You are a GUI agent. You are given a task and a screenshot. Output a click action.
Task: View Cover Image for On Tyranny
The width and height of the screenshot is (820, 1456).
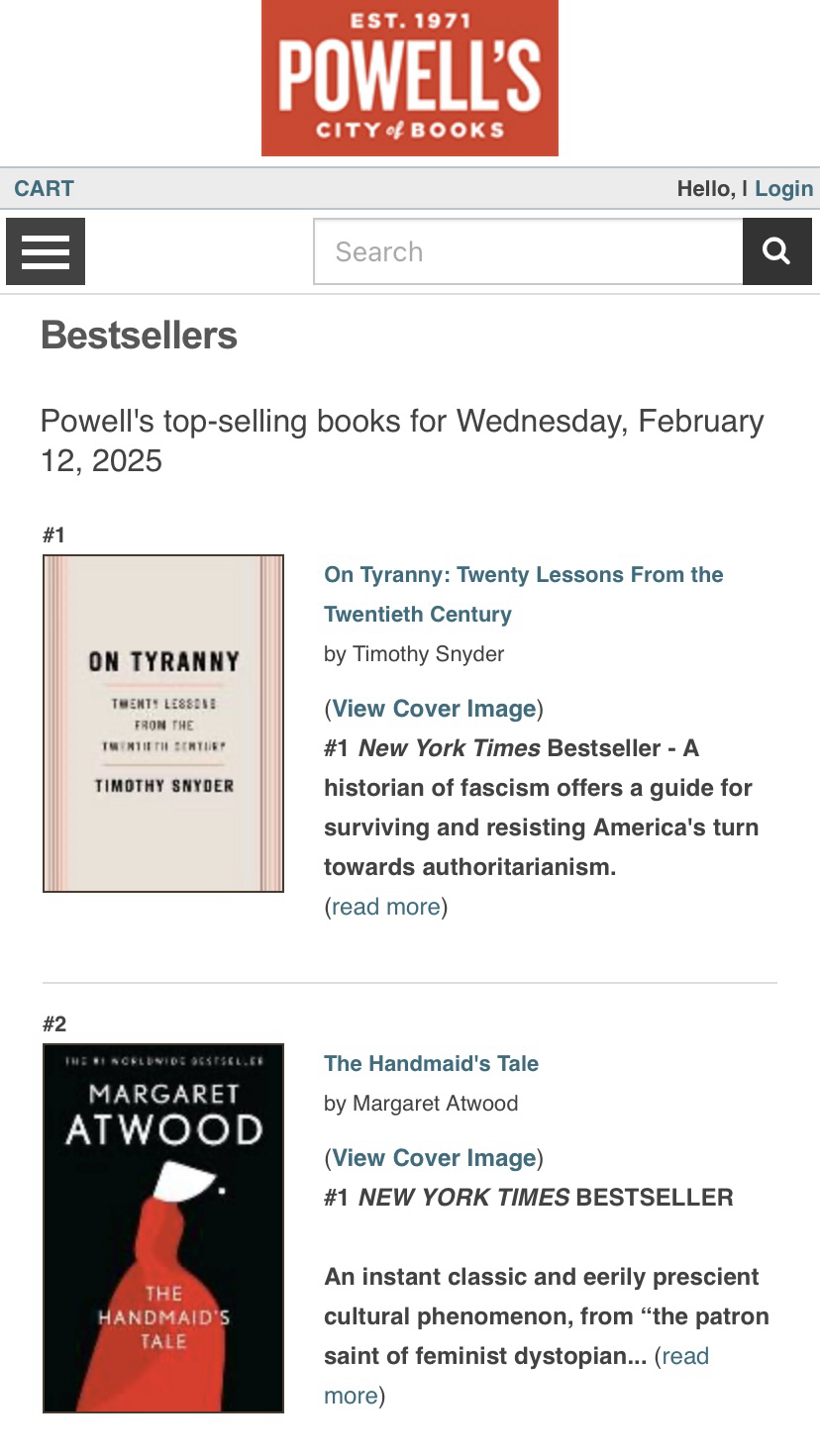pos(434,709)
